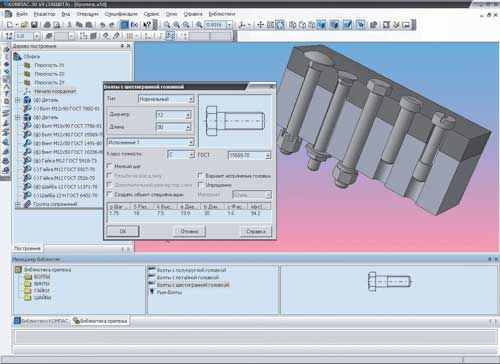Select the zoom-by-window magnifier icon
Screen dimensions: 500x364
pos(166,24)
